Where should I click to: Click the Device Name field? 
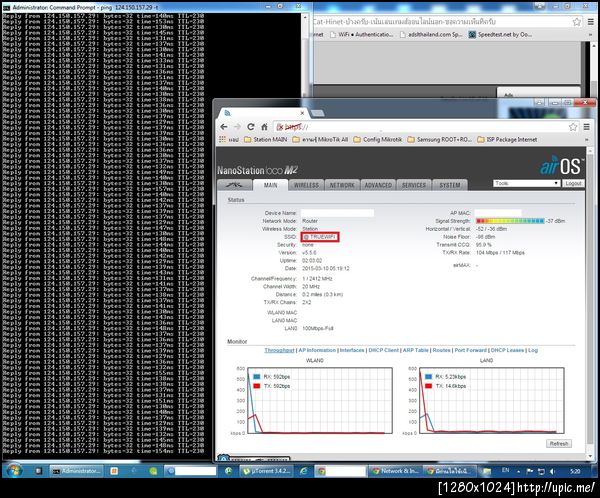tap(338, 213)
